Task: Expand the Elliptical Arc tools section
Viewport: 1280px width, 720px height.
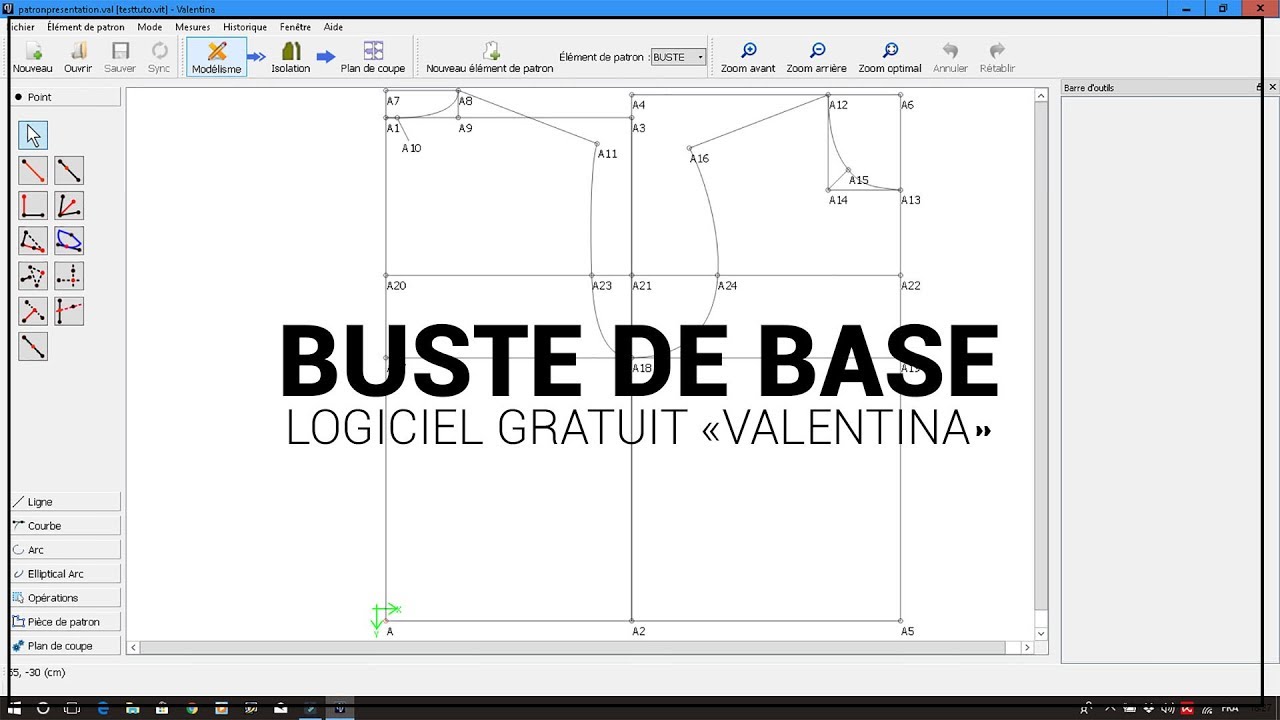Action: [66, 574]
